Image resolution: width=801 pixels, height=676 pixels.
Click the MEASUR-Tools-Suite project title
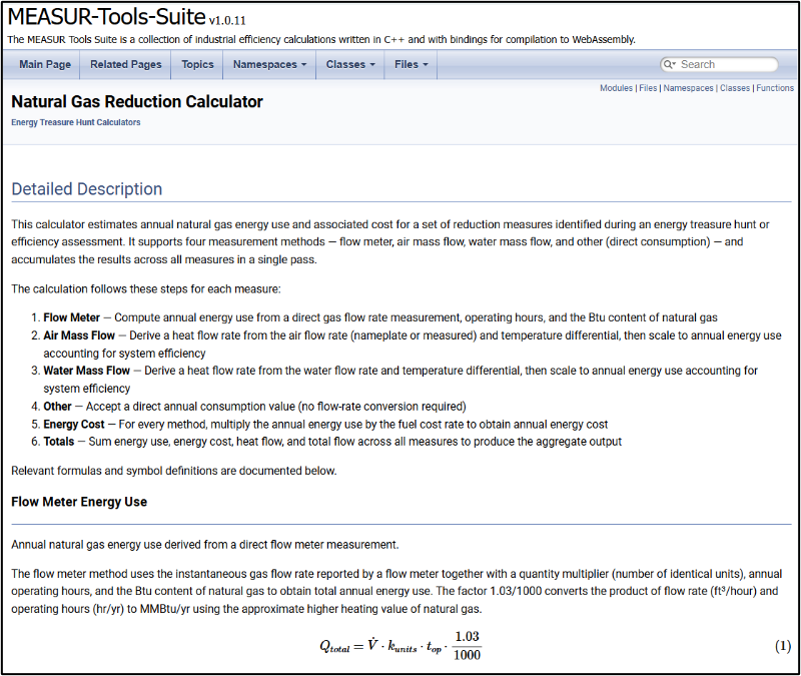point(107,17)
